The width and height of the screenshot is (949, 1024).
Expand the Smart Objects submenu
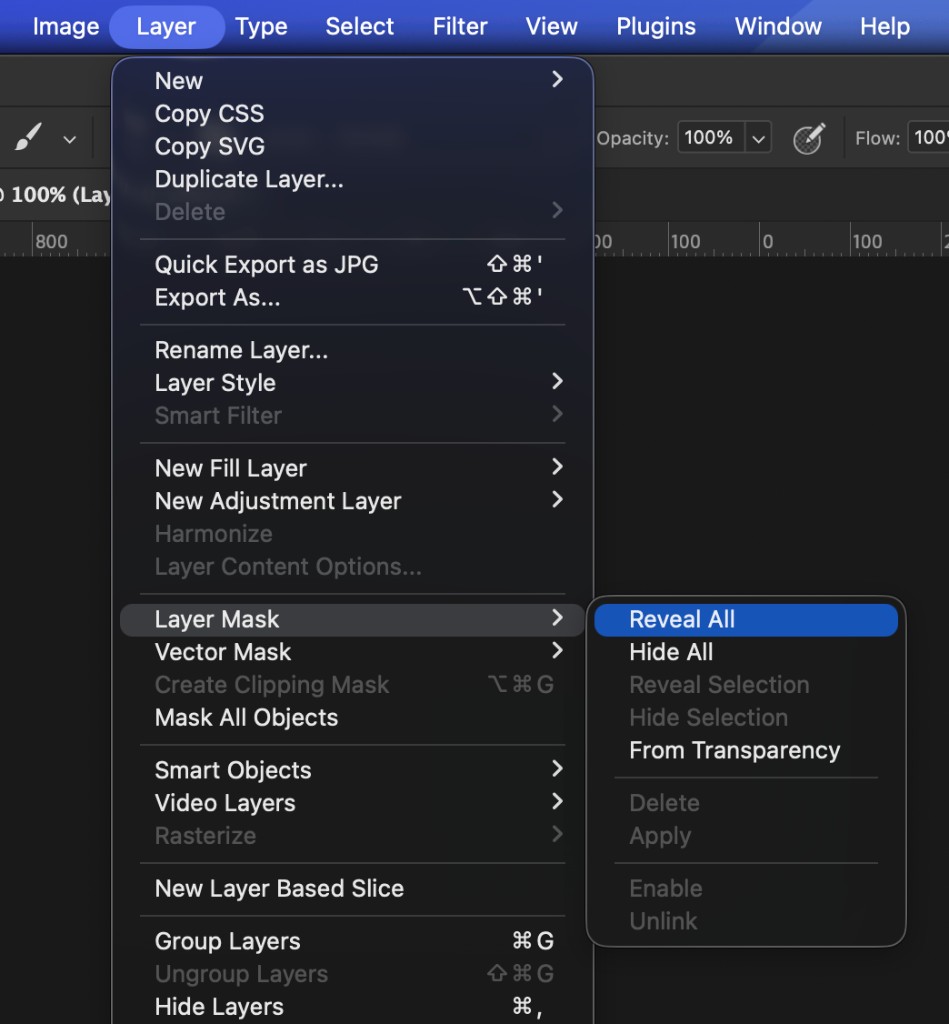tap(353, 770)
